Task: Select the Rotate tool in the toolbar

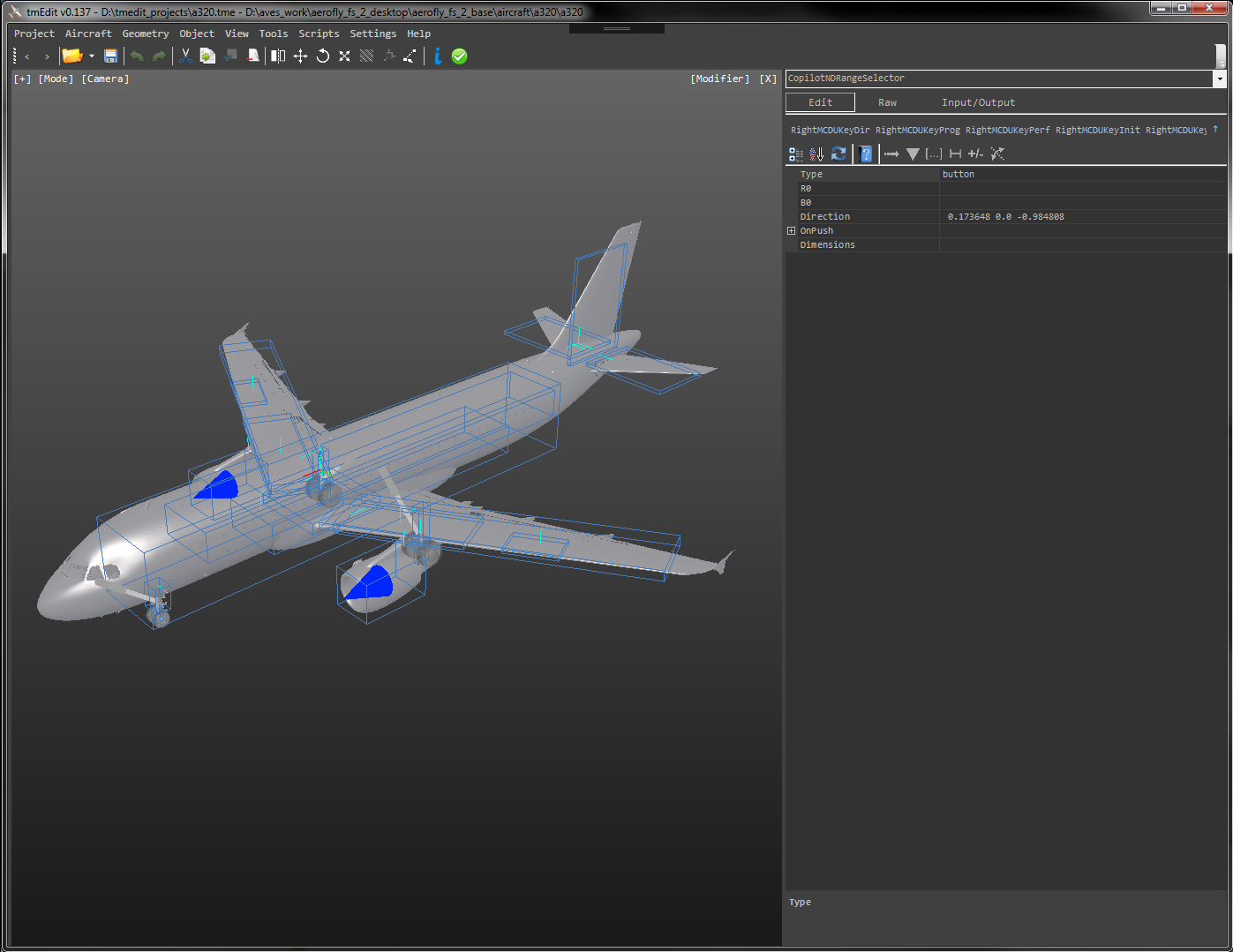Action: click(x=323, y=56)
